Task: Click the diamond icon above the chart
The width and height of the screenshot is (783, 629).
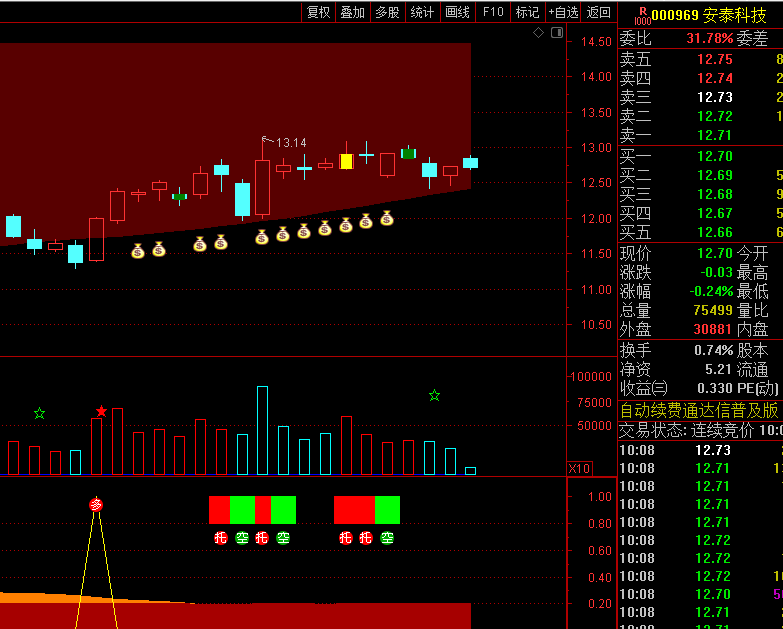Action: click(x=538, y=32)
